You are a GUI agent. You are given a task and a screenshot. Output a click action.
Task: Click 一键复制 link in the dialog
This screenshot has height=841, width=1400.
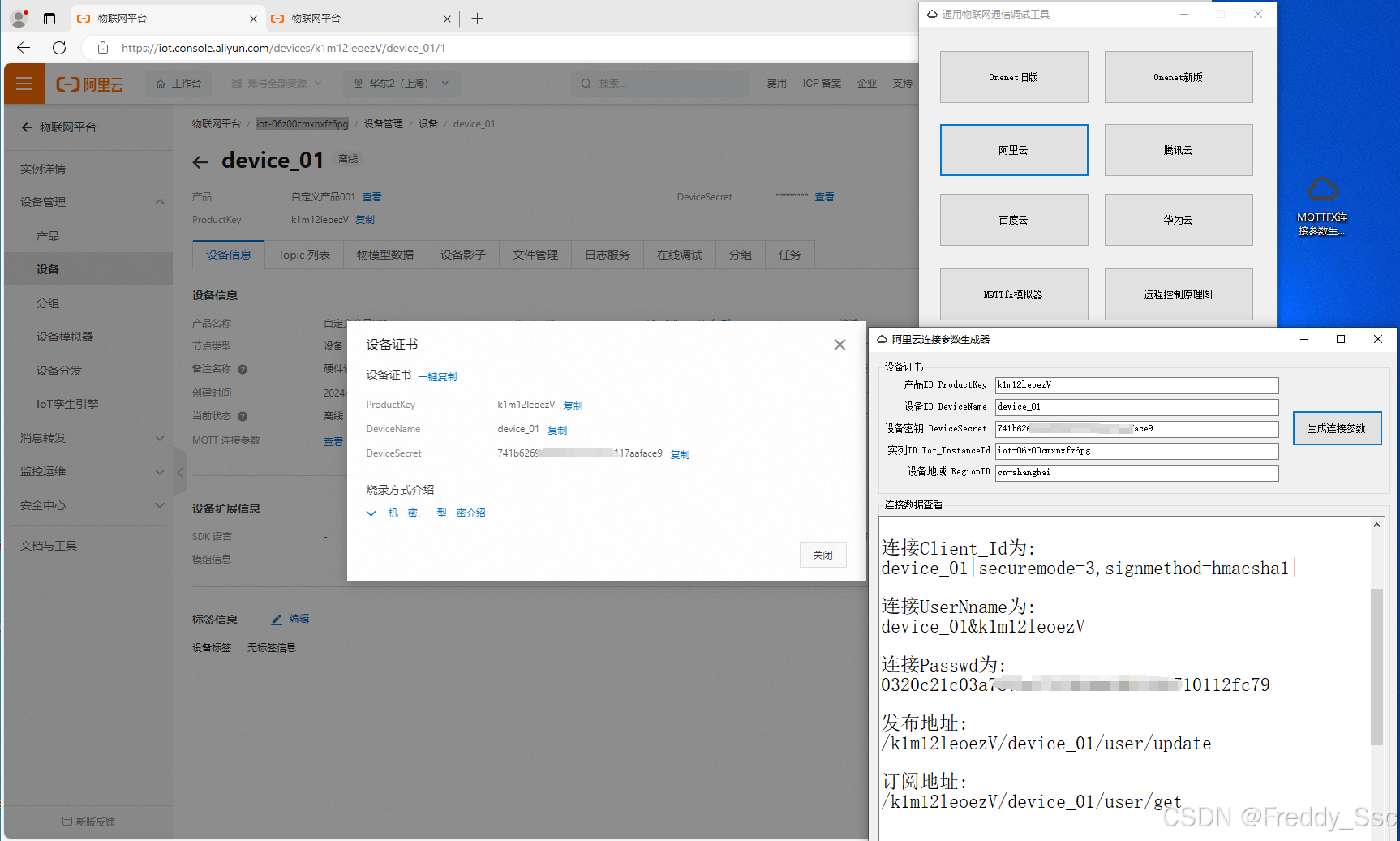(x=438, y=376)
